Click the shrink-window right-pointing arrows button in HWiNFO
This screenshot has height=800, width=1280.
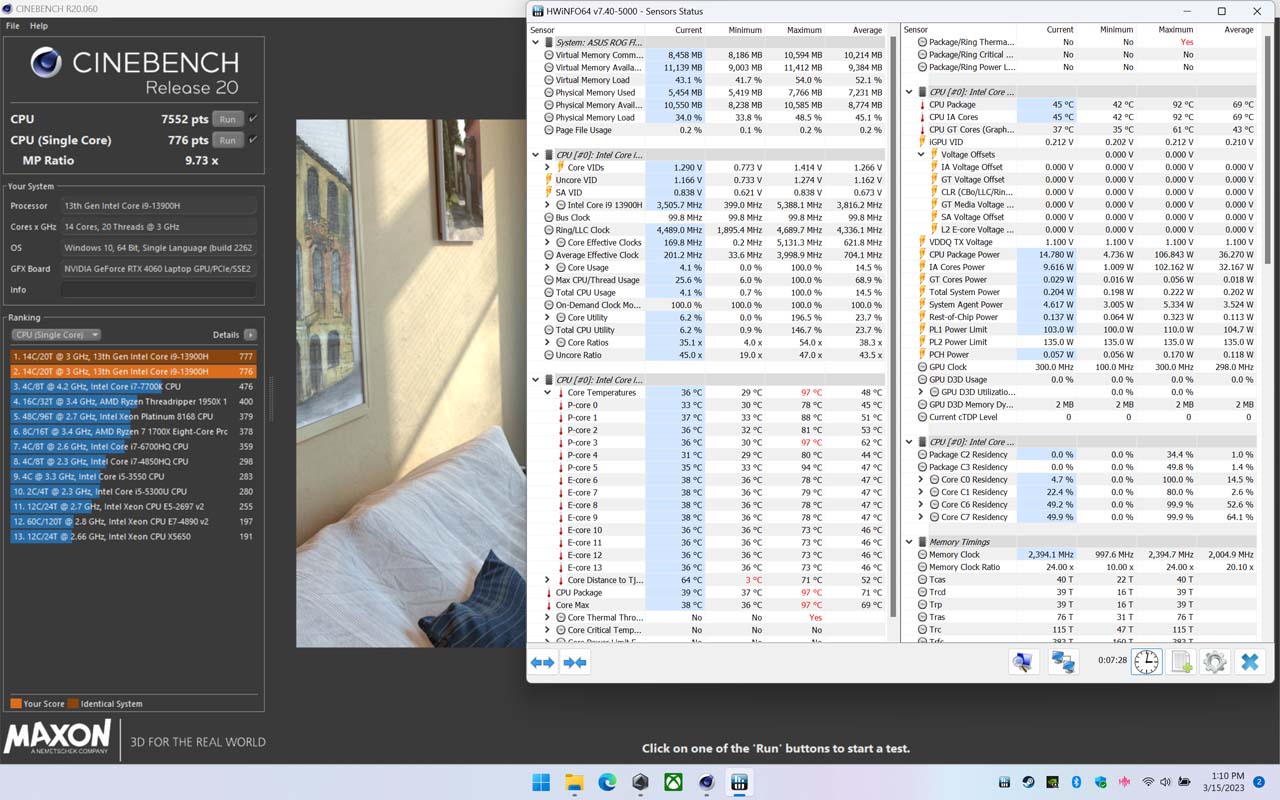click(x=575, y=662)
